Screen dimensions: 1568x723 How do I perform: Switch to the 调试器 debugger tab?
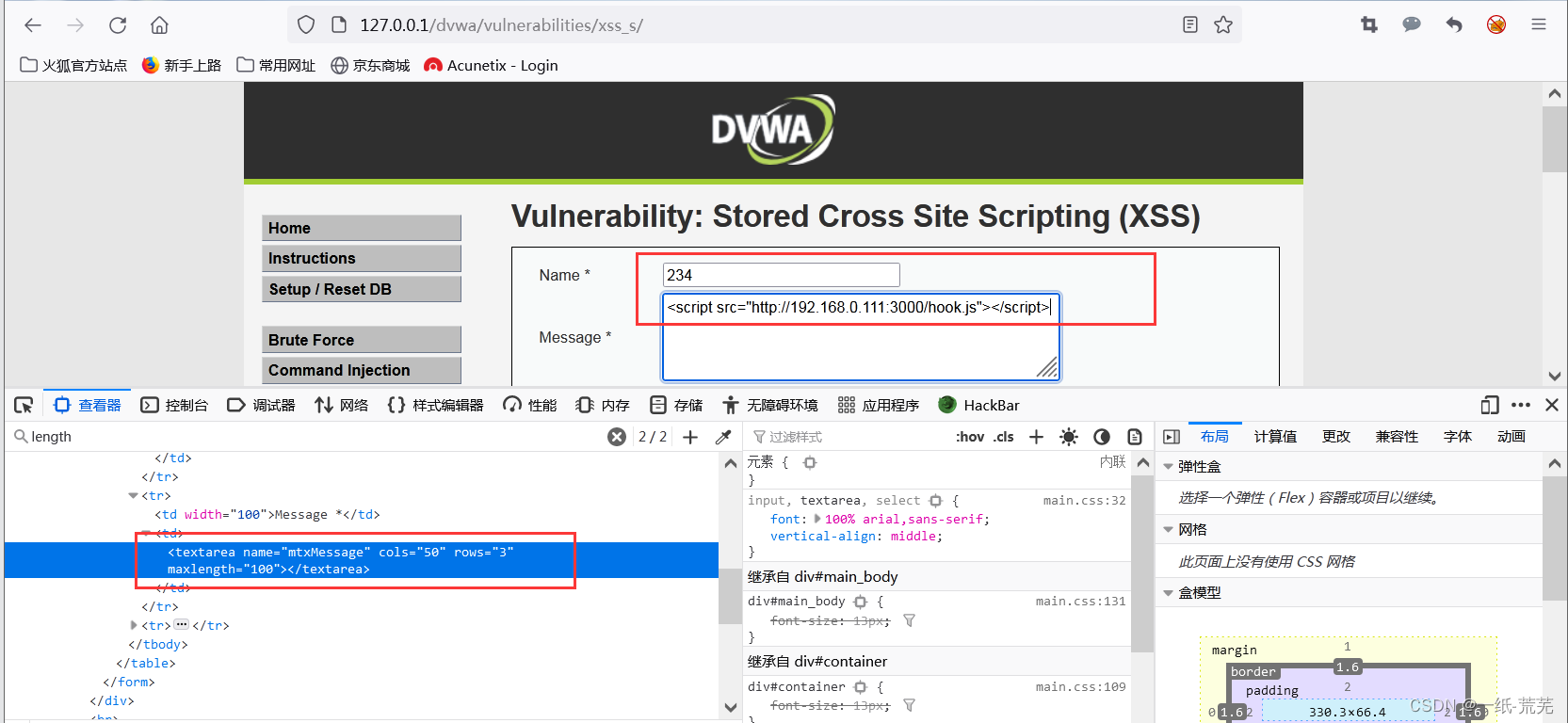[x=261, y=405]
